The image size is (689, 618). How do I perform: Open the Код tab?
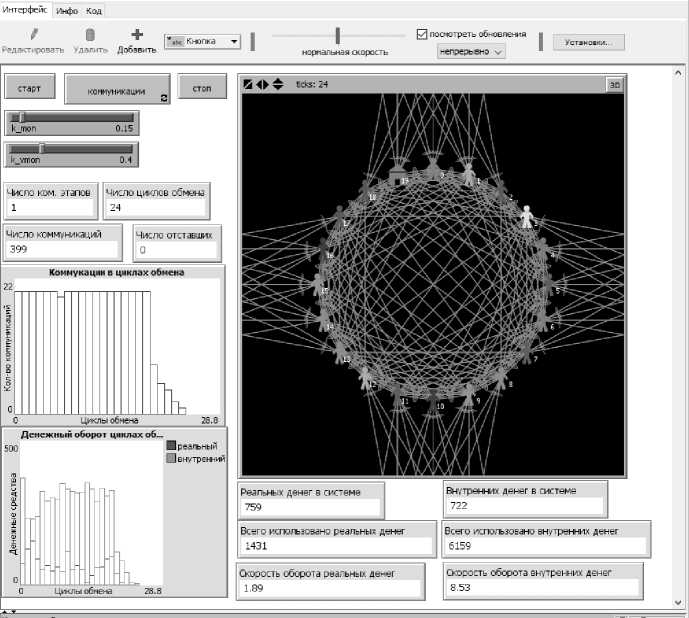[94, 11]
